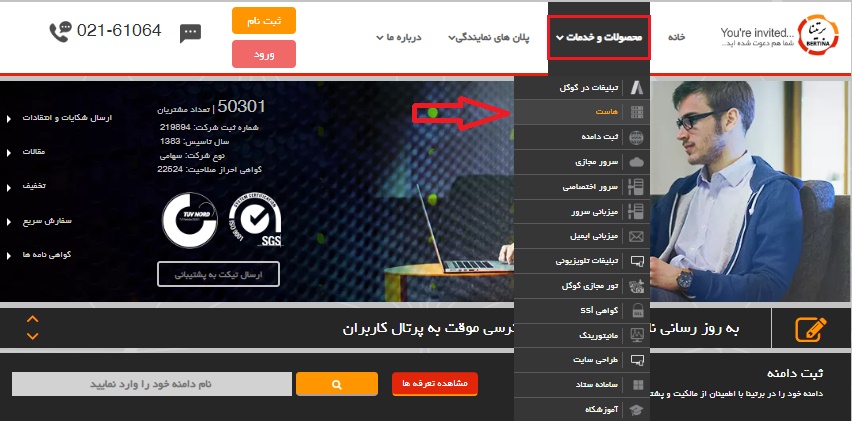Image resolution: width=852 pixels, height=421 pixels.
Task: Click the news ticker up arrow
Action: (33, 319)
